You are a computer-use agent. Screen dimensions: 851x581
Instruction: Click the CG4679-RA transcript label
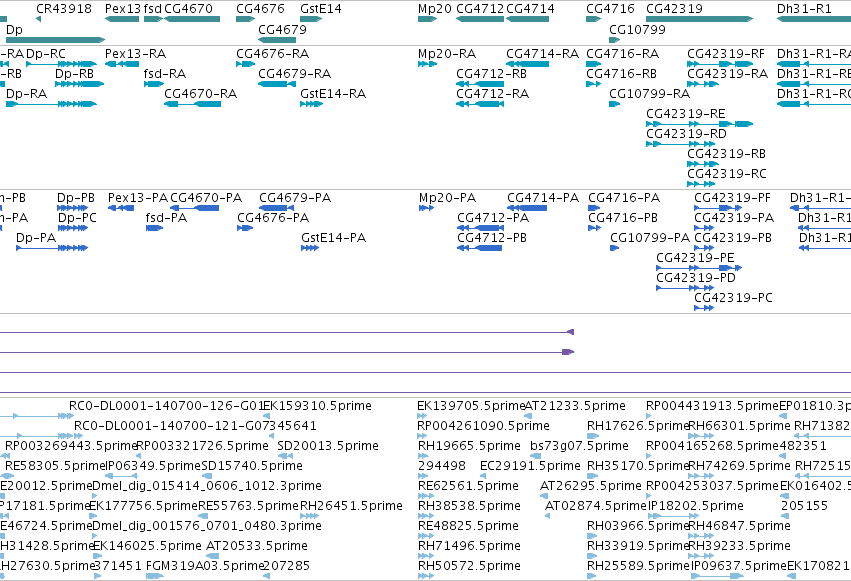click(x=294, y=74)
